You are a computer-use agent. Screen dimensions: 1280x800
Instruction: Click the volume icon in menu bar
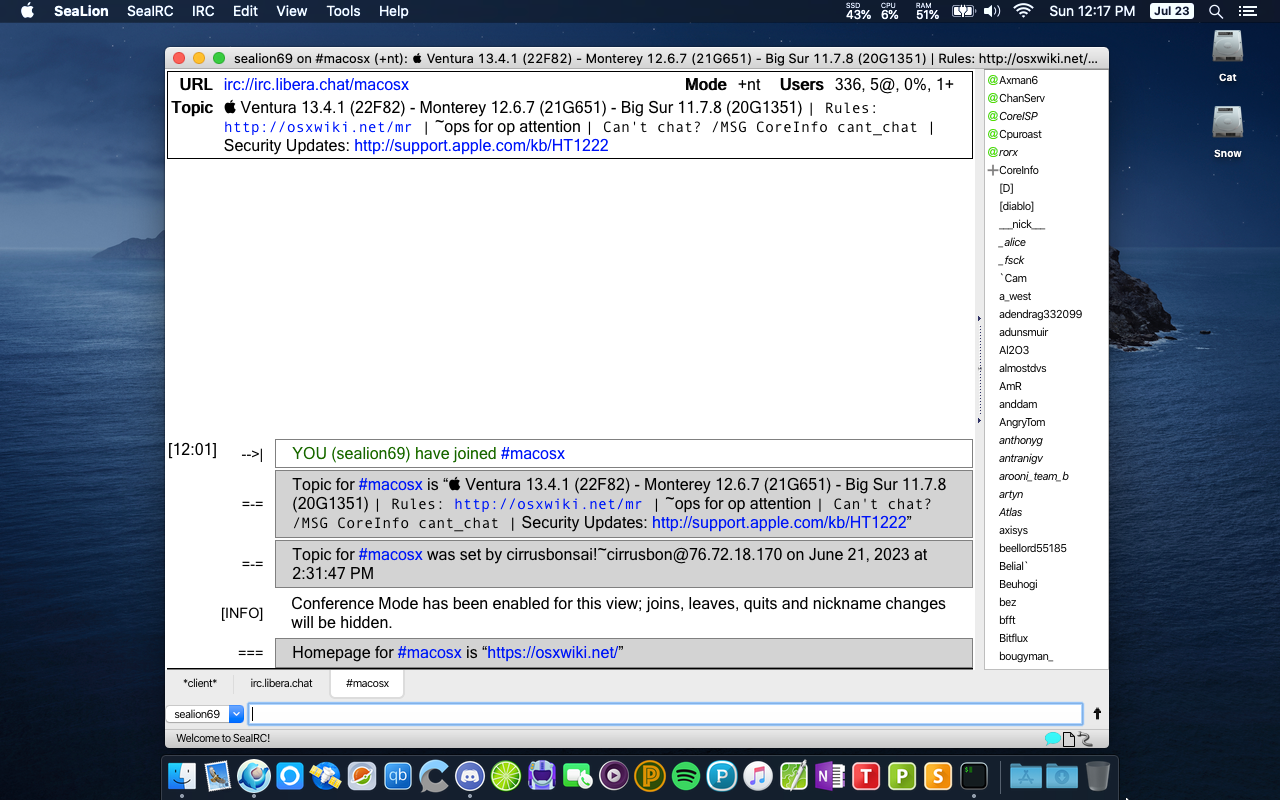pyautogui.click(x=991, y=11)
